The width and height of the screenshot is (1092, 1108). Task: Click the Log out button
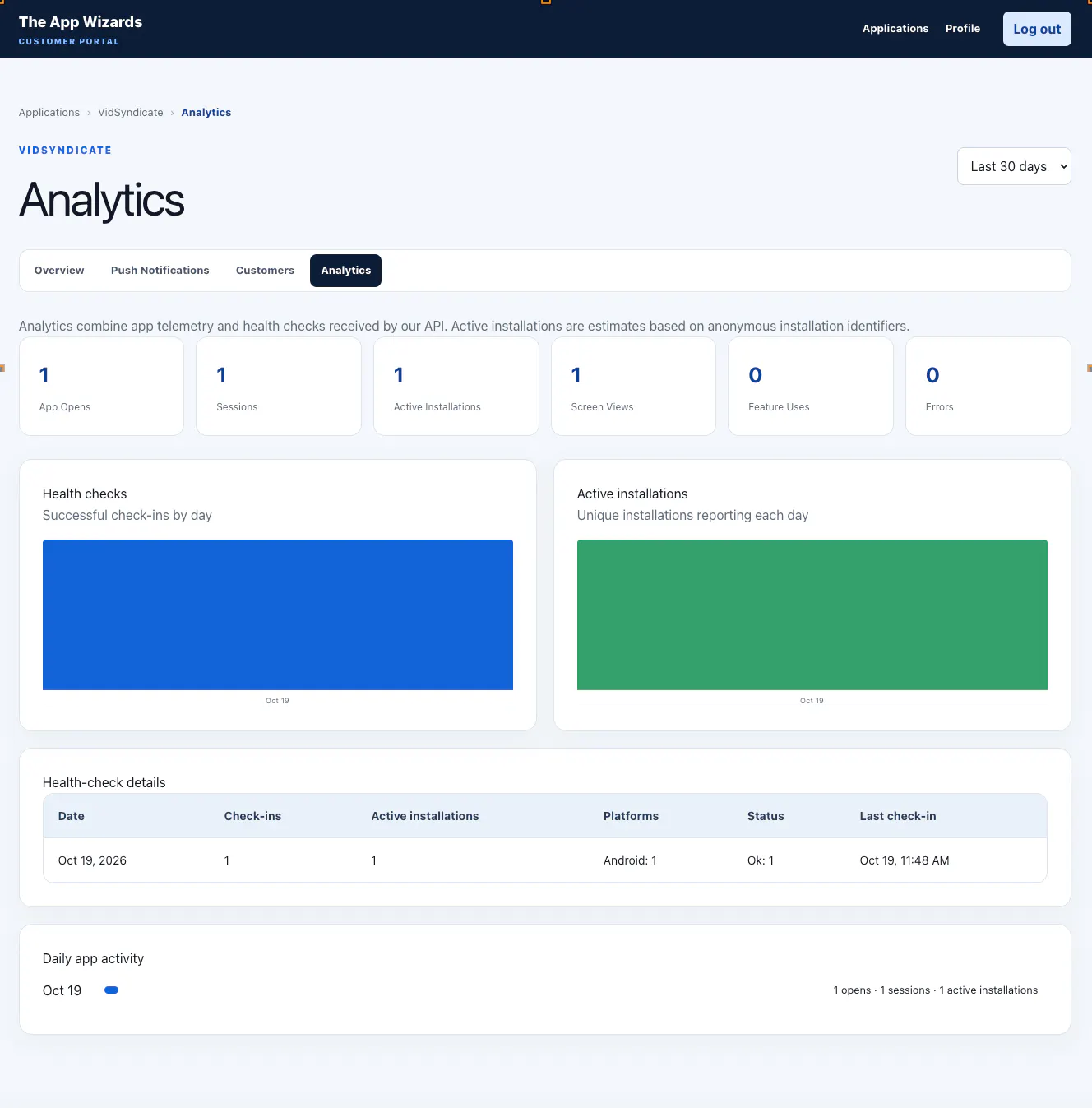point(1036,29)
